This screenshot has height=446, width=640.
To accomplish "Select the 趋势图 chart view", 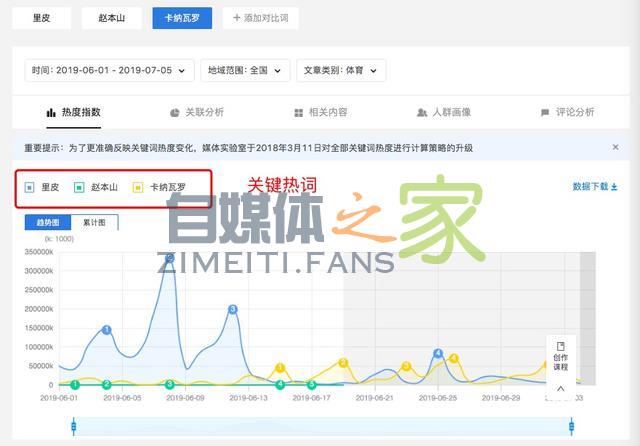I will pyautogui.click(x=48, y=222).
